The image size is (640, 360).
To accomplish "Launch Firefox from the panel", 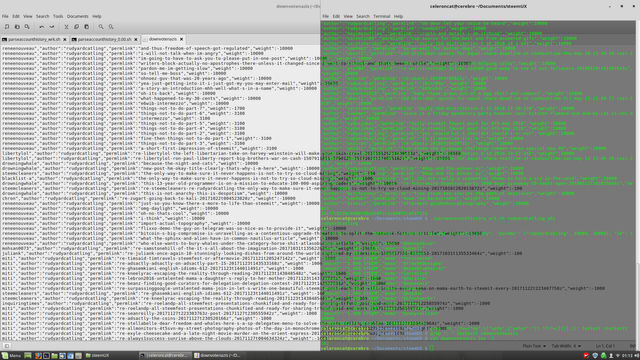I will (38, 356).
